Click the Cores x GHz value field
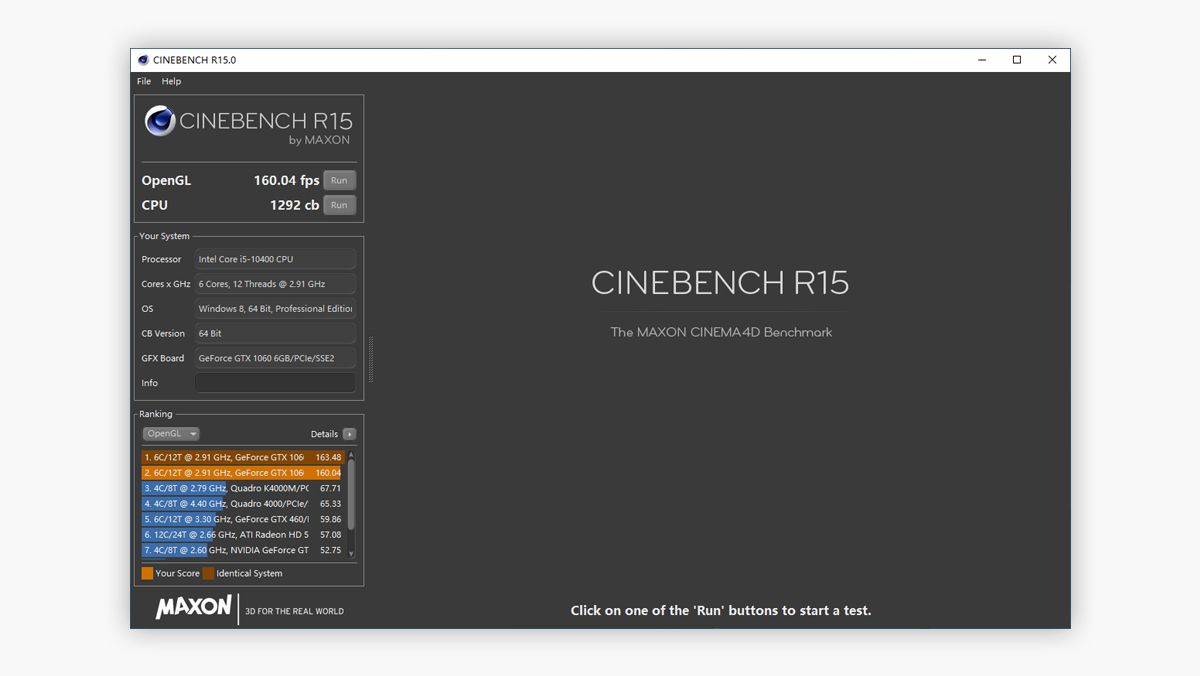 pos(275,284)
